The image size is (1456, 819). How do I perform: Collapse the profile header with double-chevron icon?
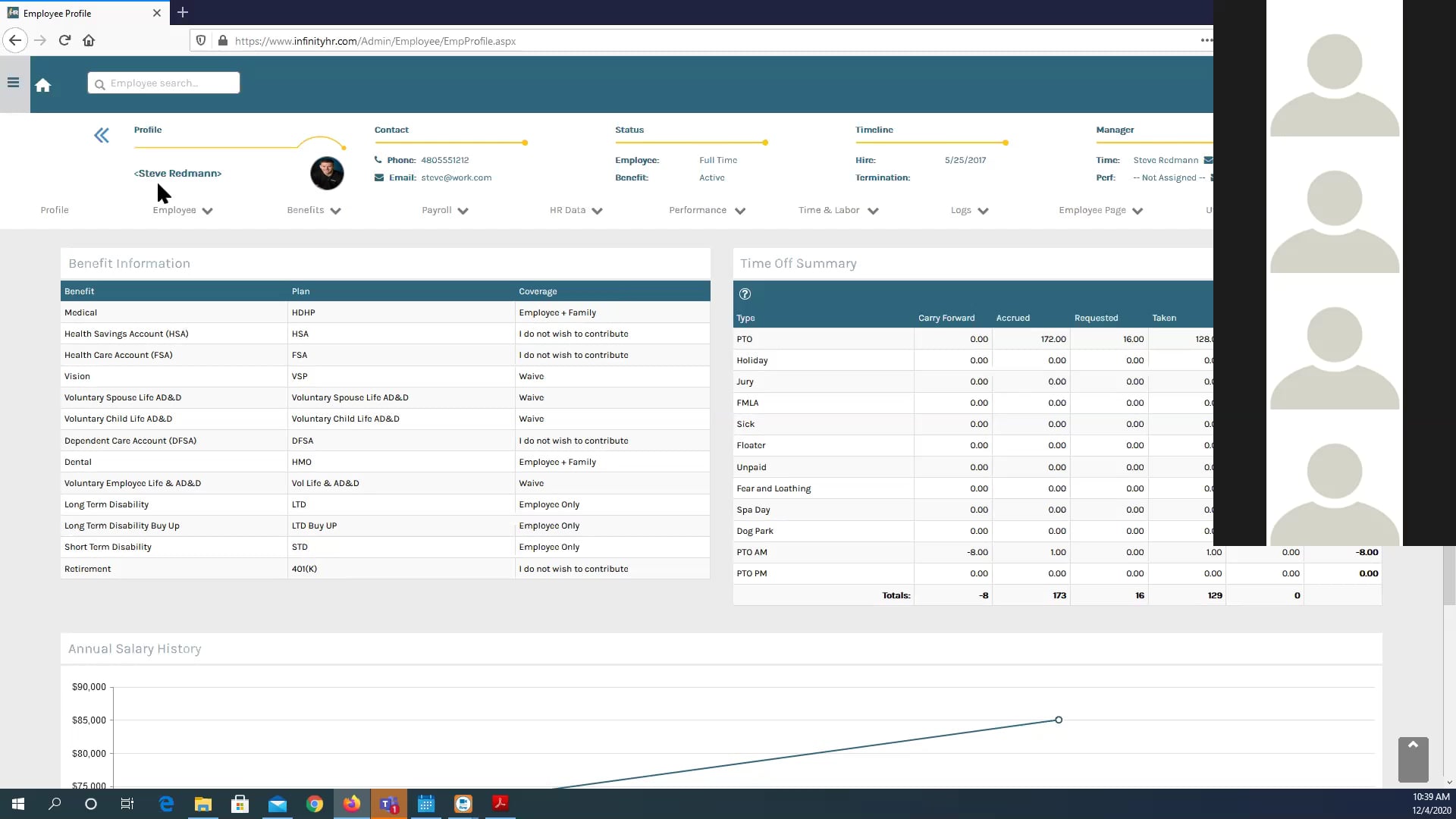coord(101,135)
